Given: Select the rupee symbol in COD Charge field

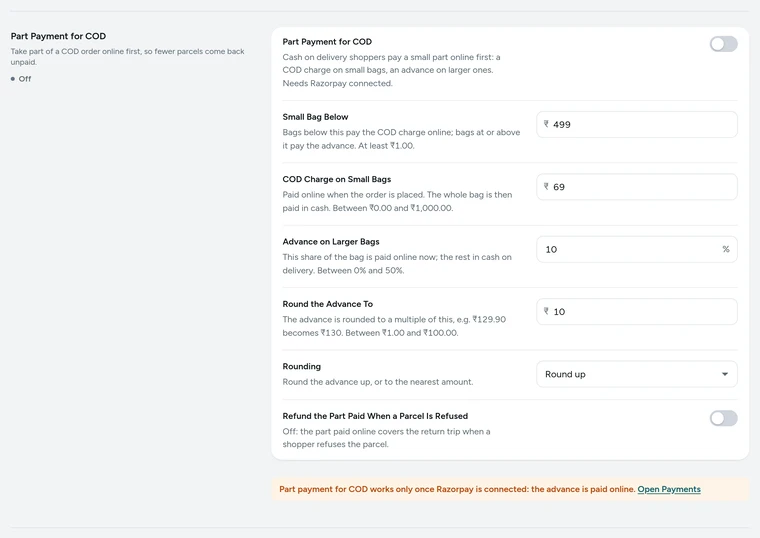Looking at the screenshot, I should coord(546,187).
